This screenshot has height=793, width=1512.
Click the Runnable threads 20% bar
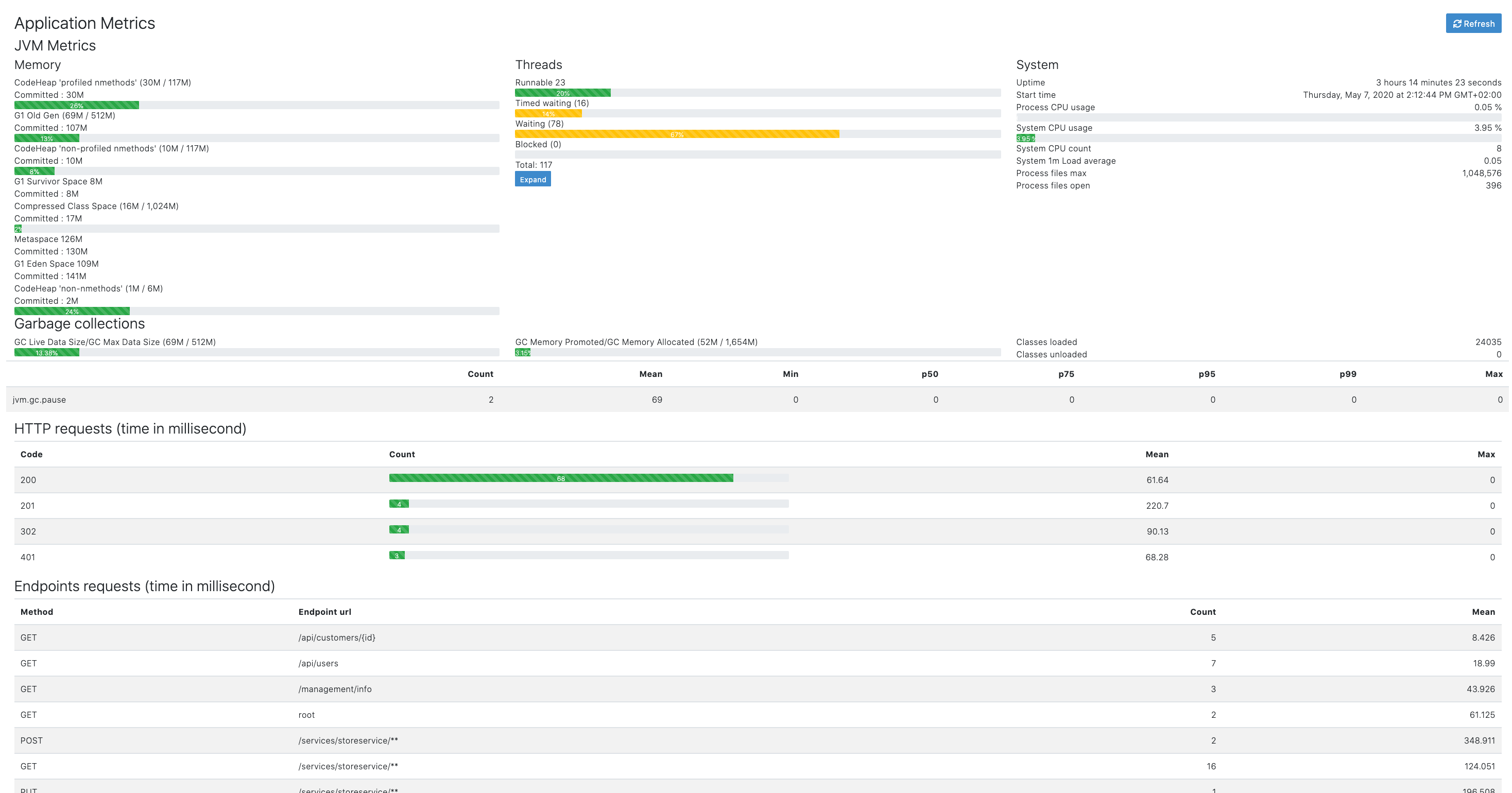point(562,93)
